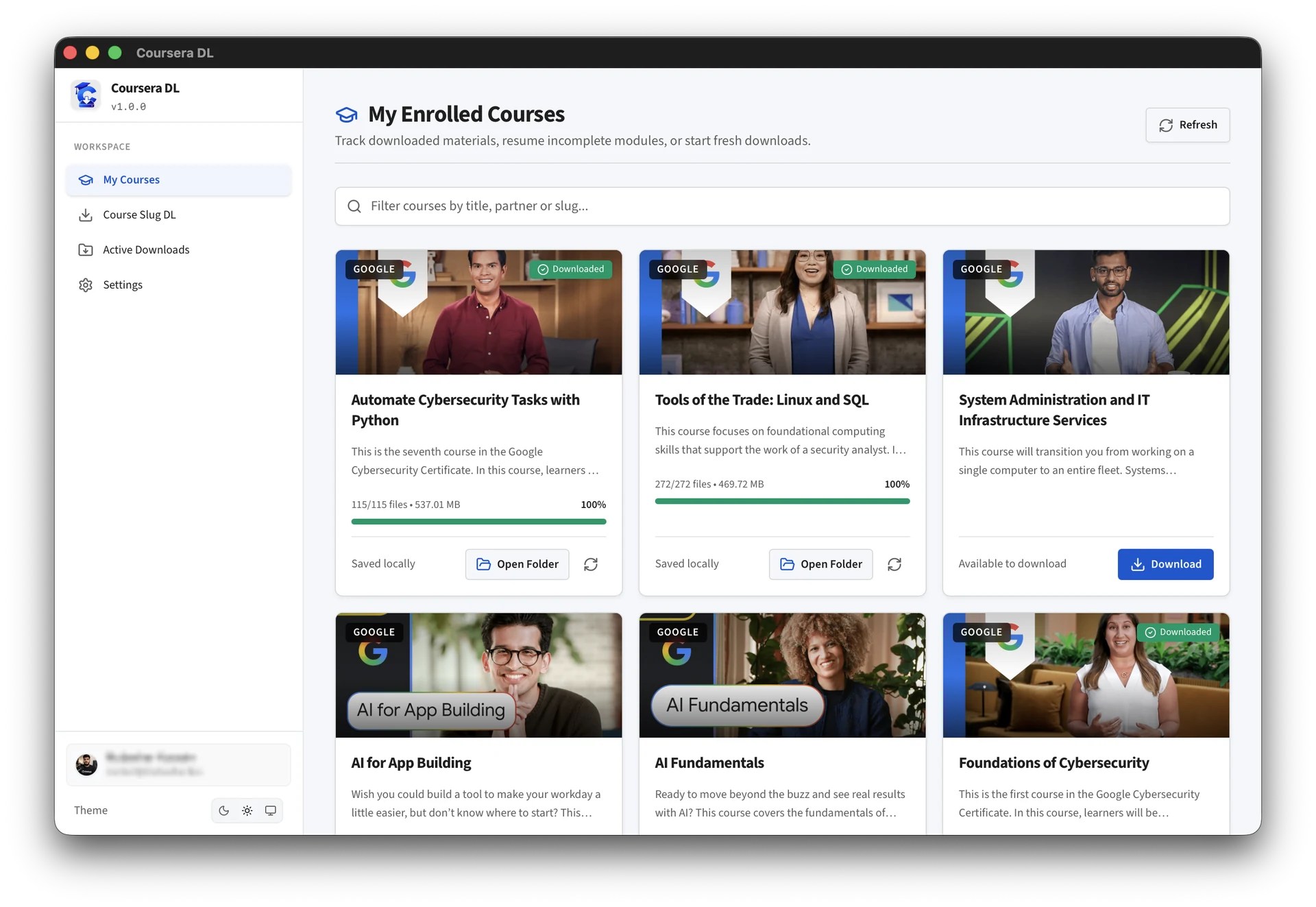Click GOOGLE partner tag on System Administration card
Viewport: 1316px width, 907px height.
(982, 269)
